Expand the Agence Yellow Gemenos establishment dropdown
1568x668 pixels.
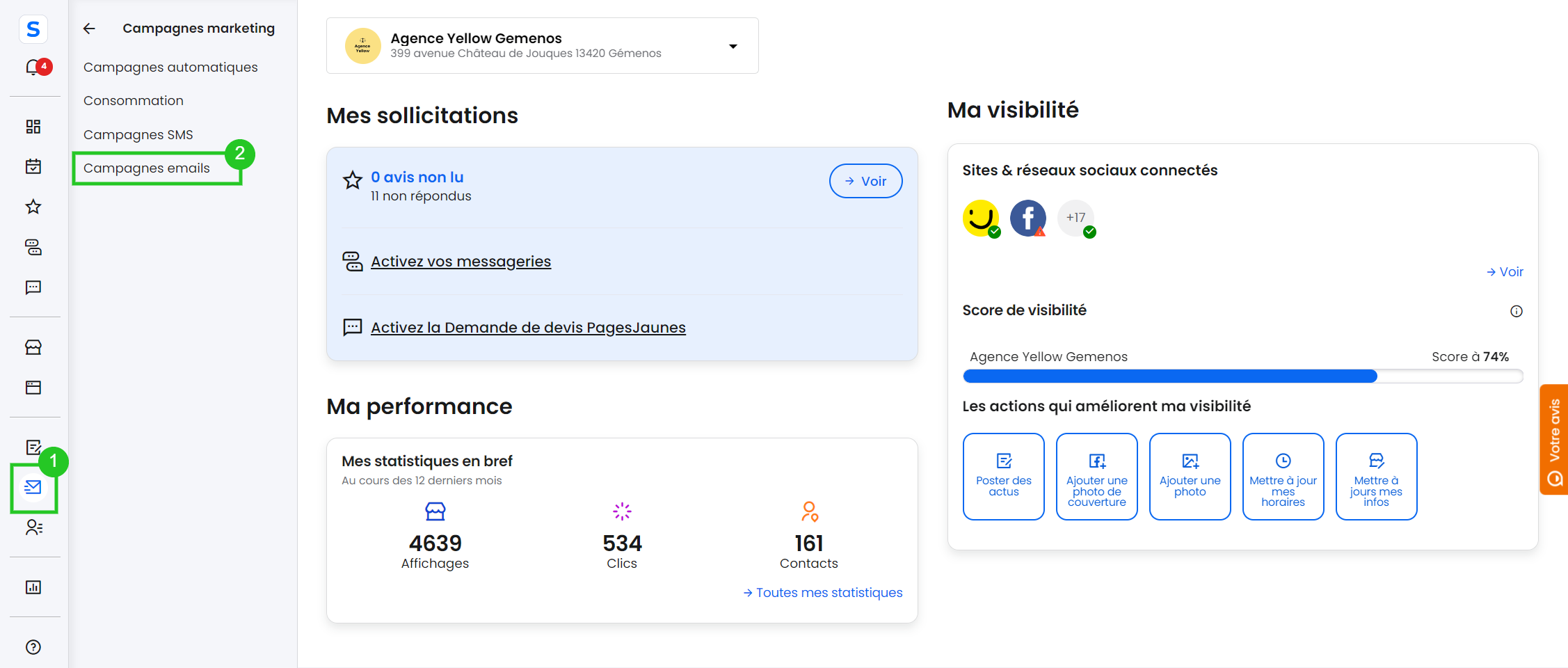(733, 47)
